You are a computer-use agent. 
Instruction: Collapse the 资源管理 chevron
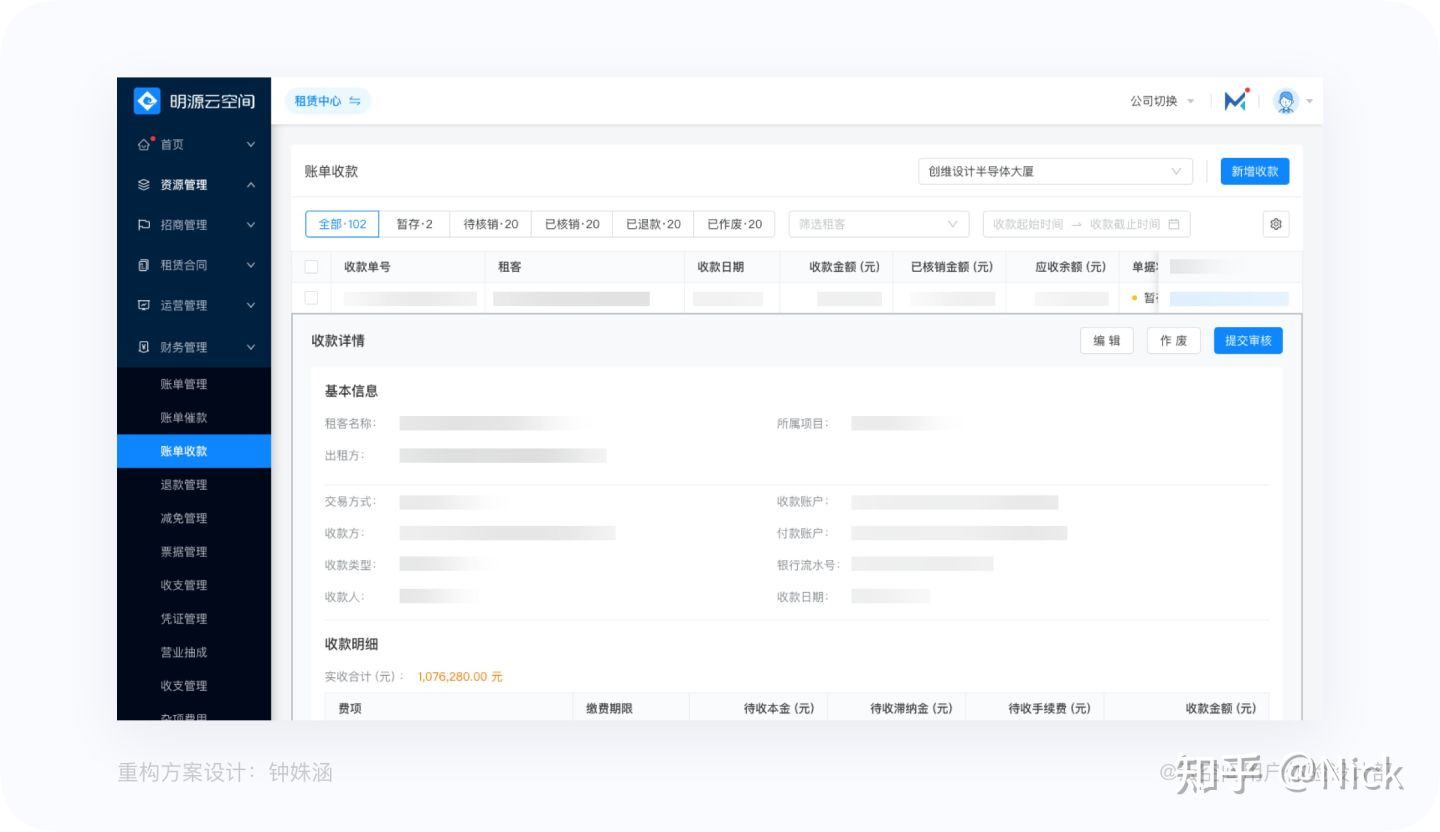(251, 185)
